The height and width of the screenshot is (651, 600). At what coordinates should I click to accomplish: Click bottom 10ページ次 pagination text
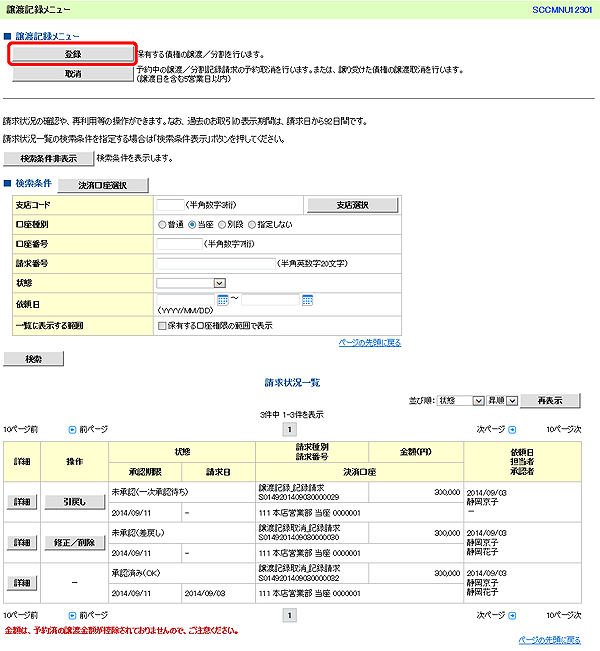(x=564, y=615)
